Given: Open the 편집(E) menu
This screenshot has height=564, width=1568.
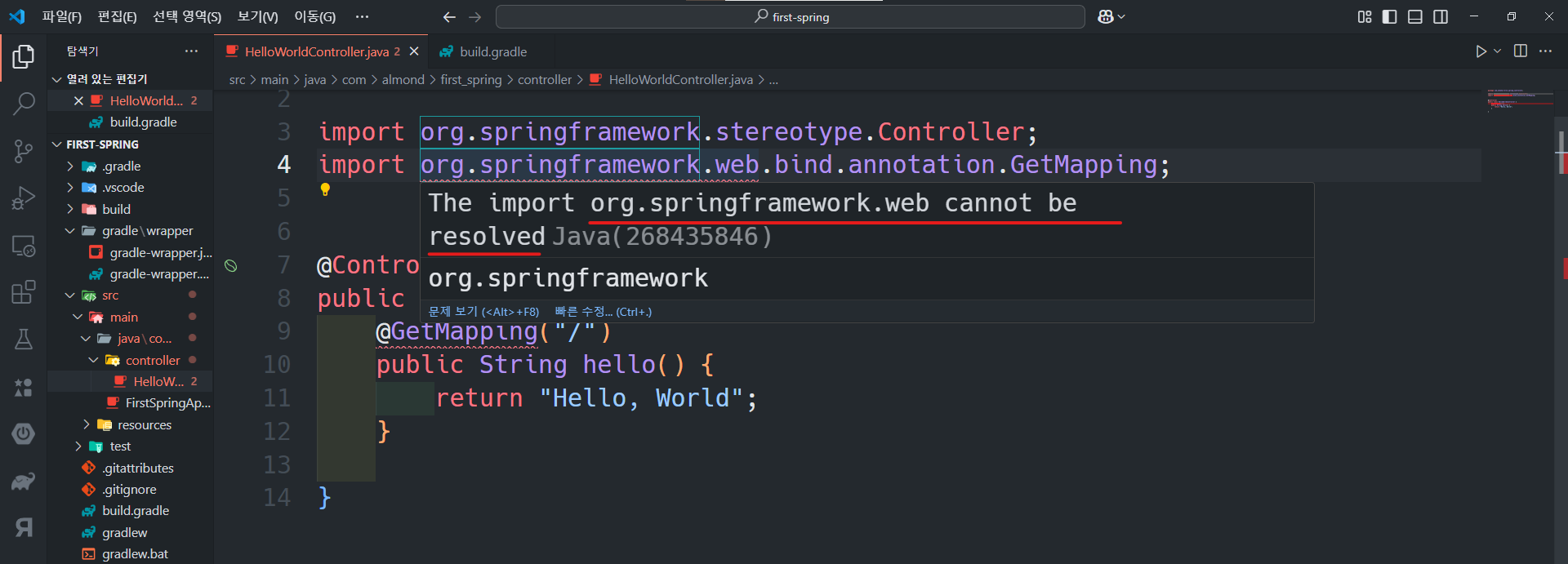Looking at the screenshot, I should coord(118,16).
